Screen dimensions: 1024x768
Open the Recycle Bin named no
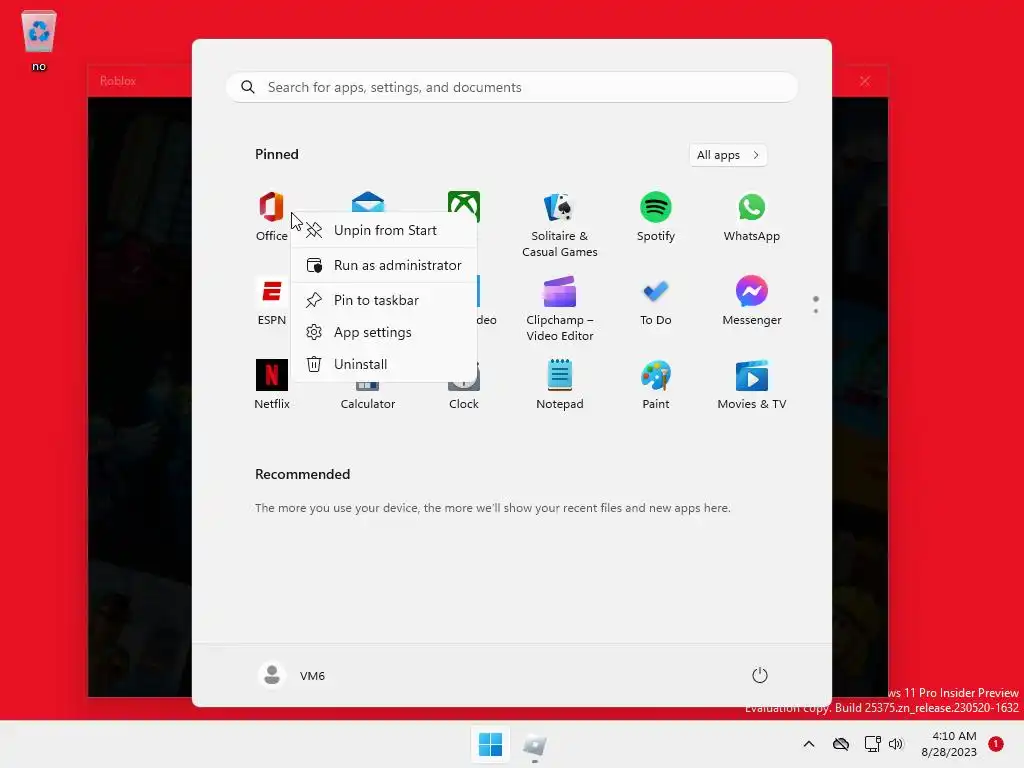pyautogui.click(x=39, y=40)
